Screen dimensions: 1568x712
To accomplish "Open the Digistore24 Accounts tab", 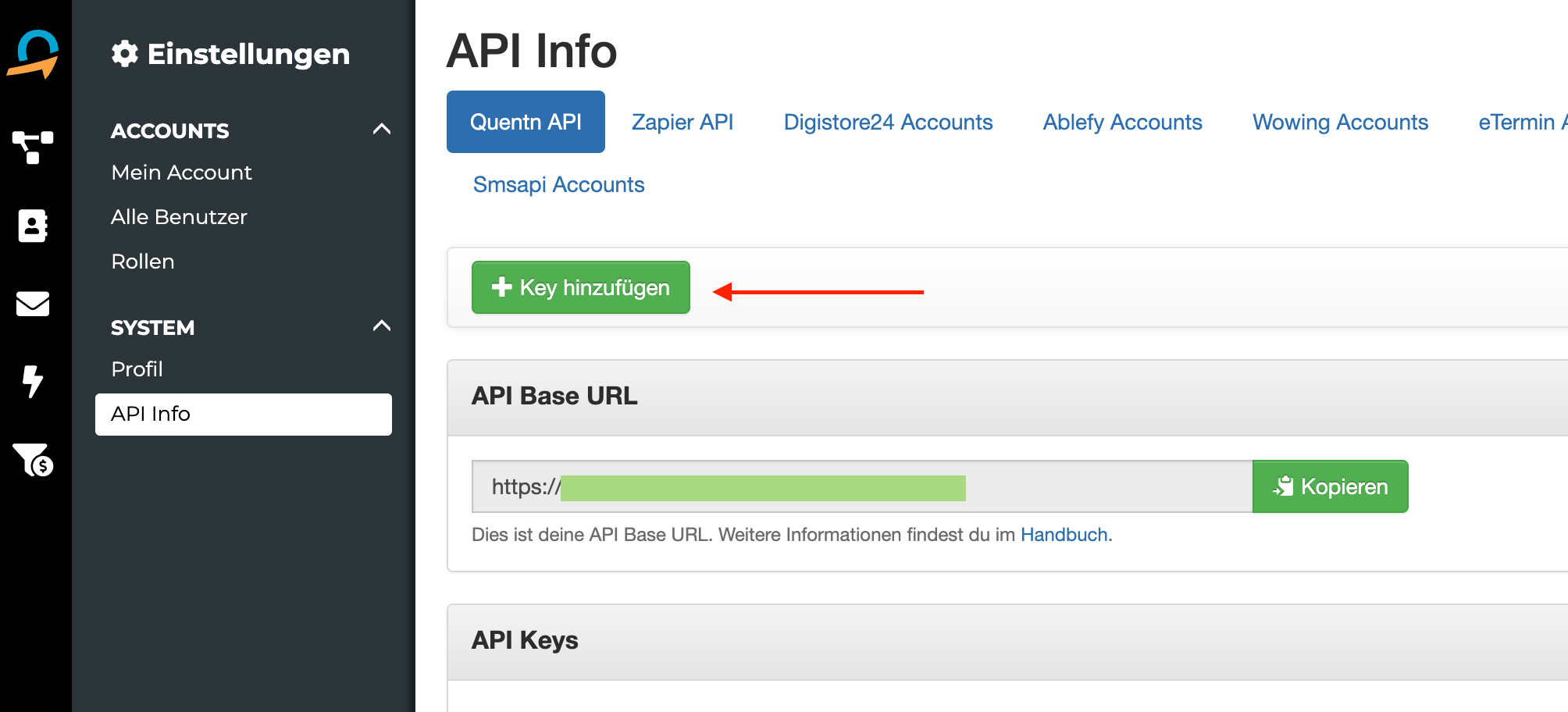I will coord(888,122).
